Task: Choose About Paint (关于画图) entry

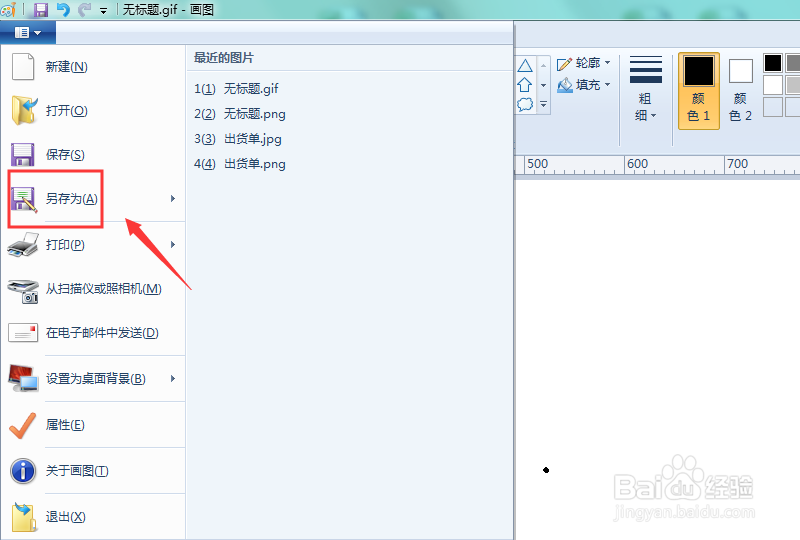Action: 94,471
